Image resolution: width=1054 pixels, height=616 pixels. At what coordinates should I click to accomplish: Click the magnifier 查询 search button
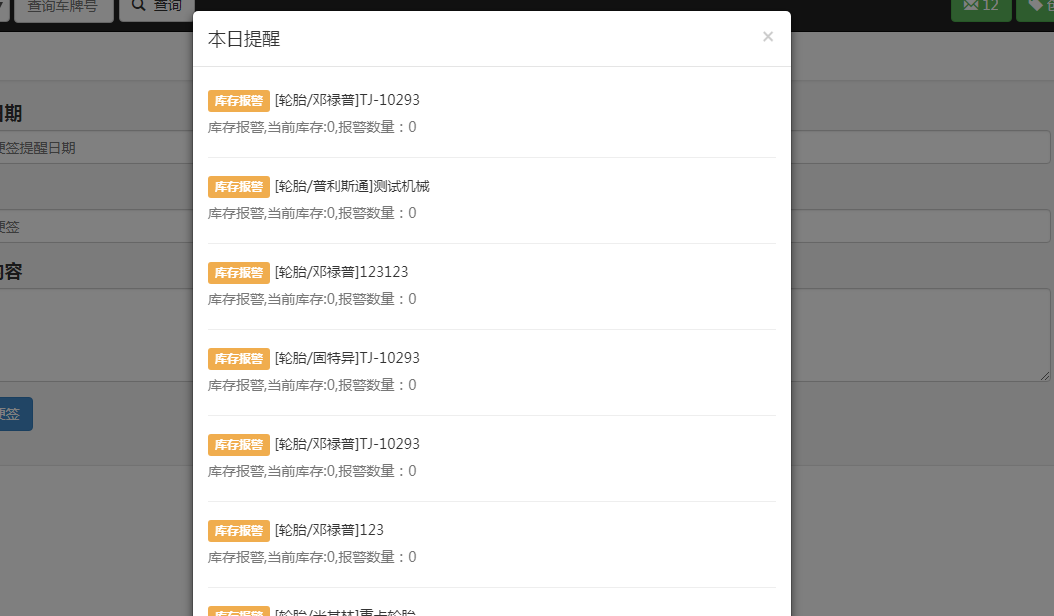pos(157,6)
